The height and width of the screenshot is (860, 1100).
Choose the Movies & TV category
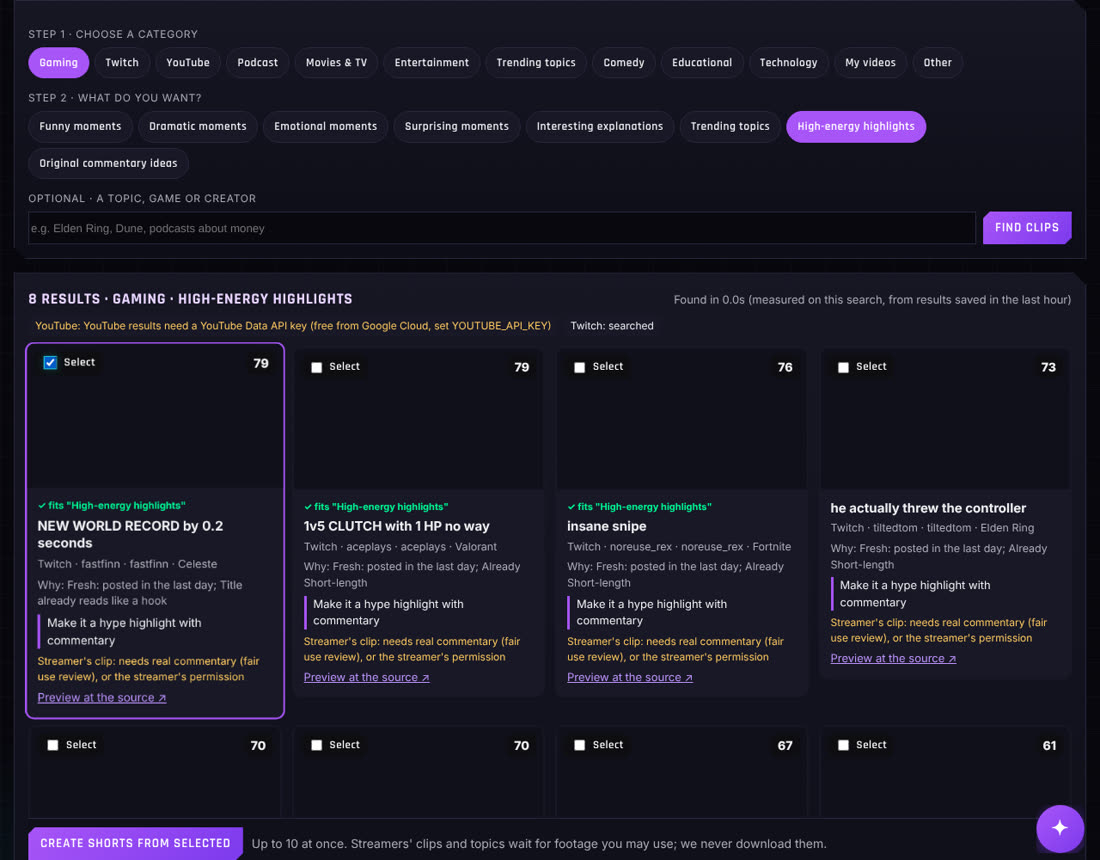pyautogui.click(x=336, y=62)
